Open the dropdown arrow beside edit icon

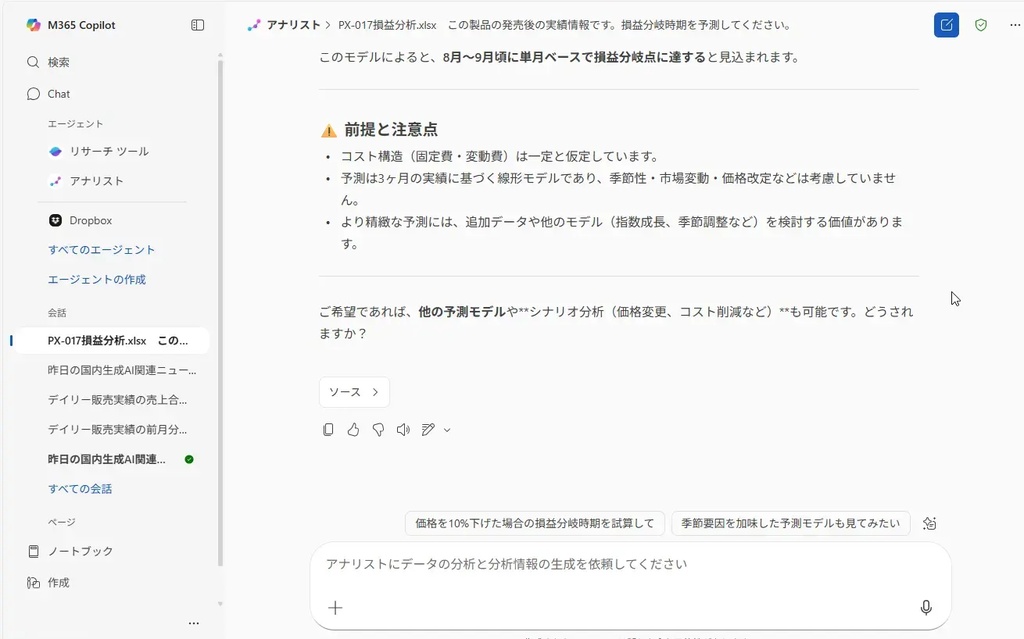447,430
